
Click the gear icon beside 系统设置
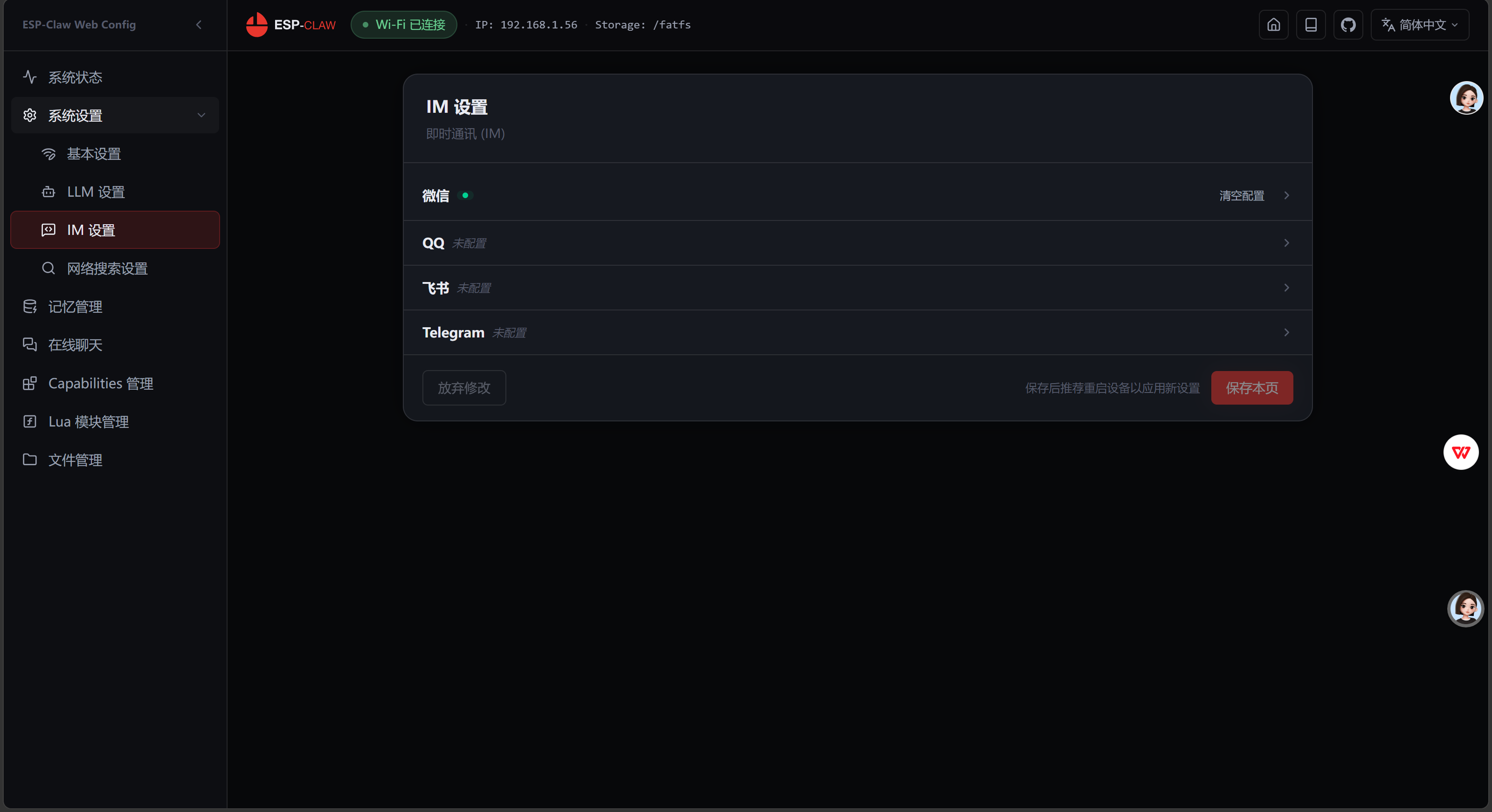click(30, 115)
